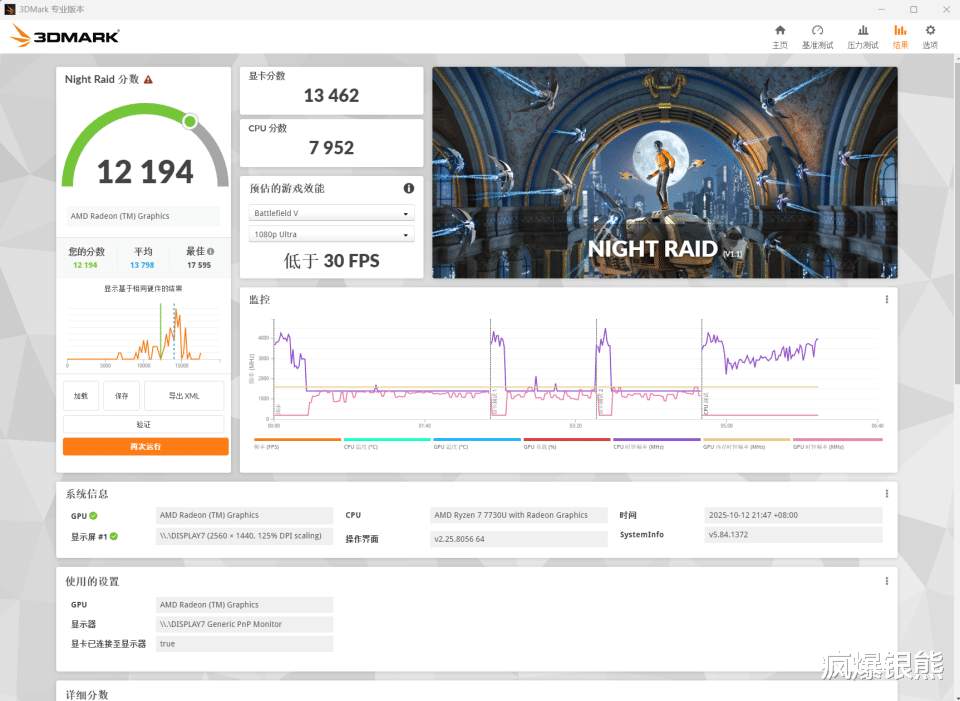Image resolution: width=960 pixels, height=701 pixels.
Task: Click the orange run again (再次运行) button
Action: pos(146,446)
